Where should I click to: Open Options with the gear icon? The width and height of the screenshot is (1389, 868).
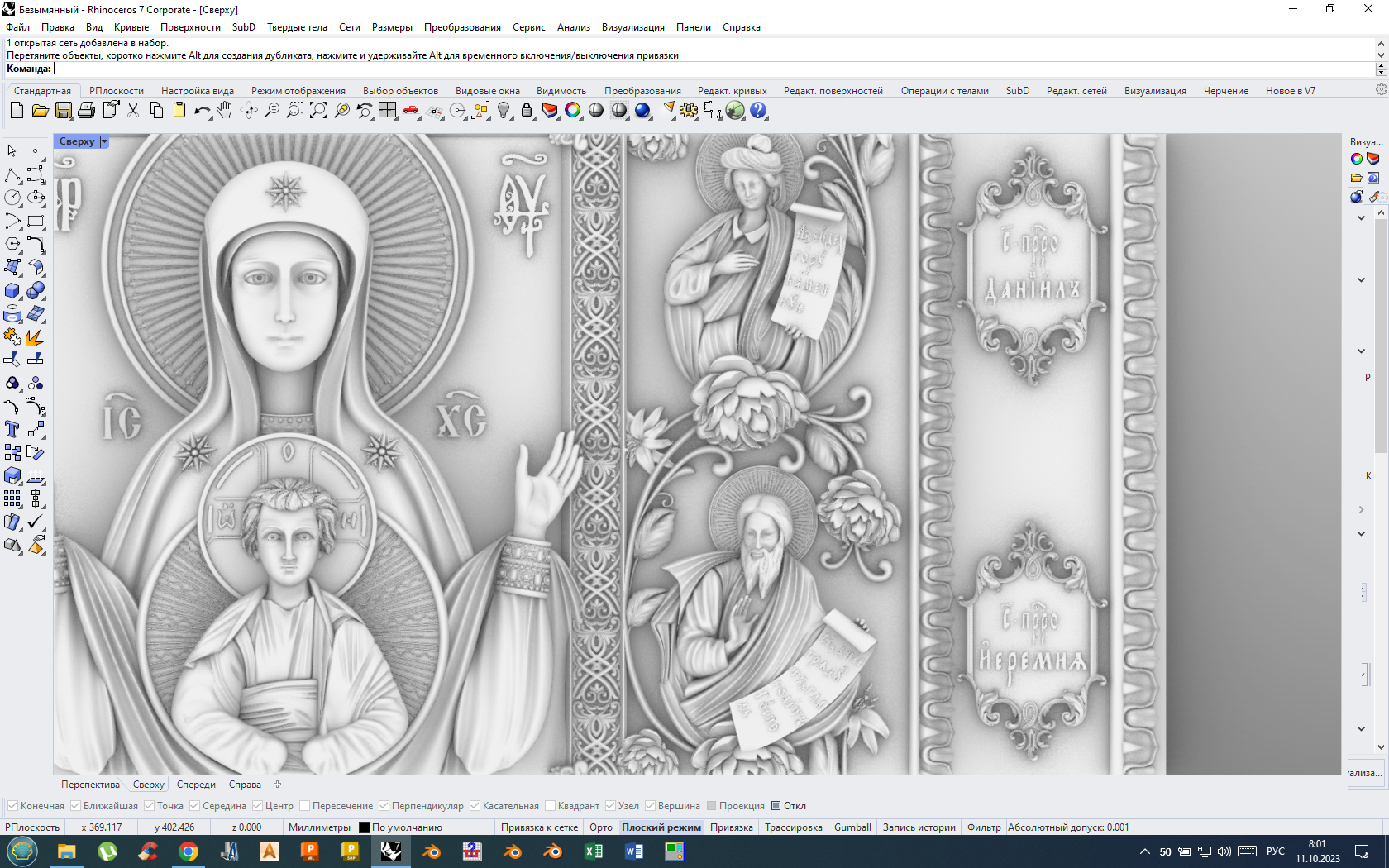pyautogui.click(x=689, y=110)
